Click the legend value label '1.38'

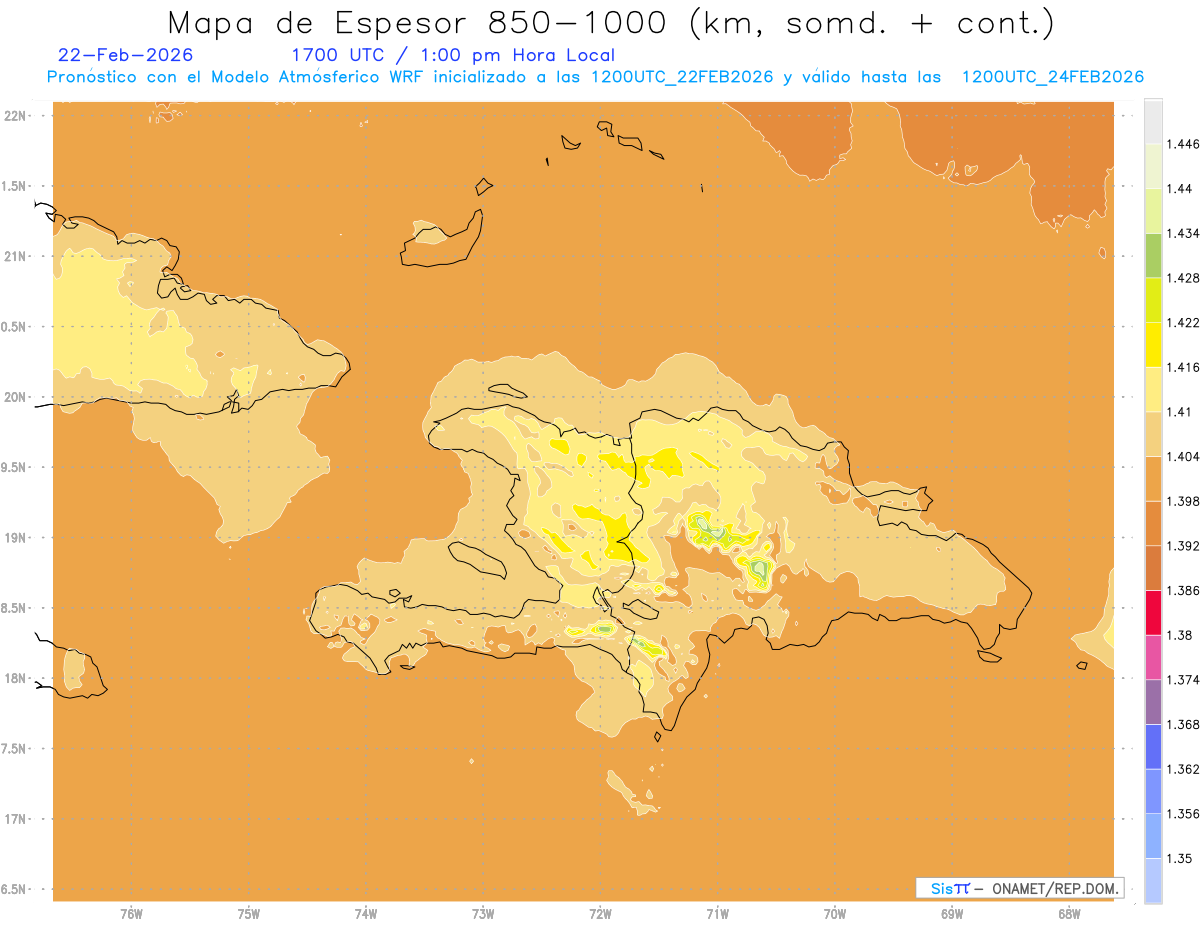(1179, 635)
